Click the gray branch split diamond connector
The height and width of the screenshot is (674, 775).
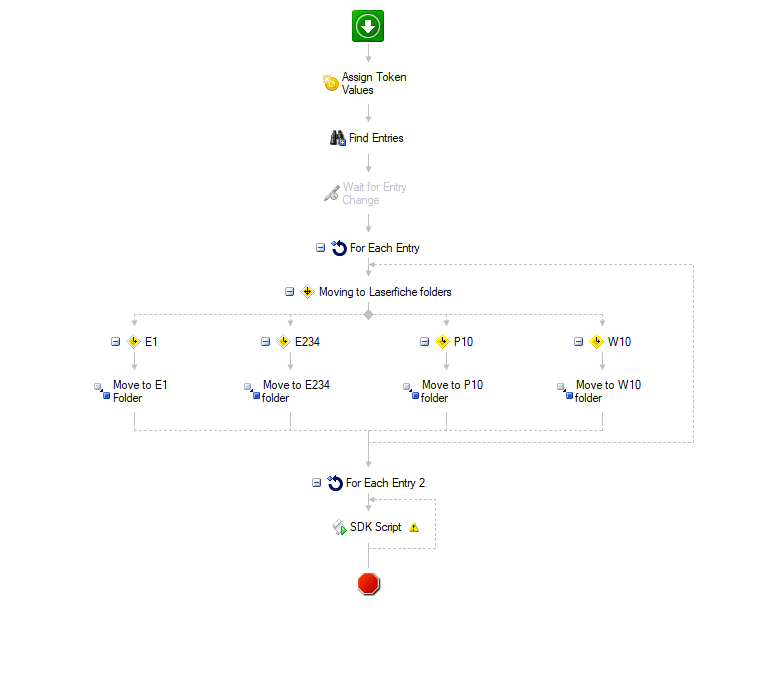tap(368, 314)
